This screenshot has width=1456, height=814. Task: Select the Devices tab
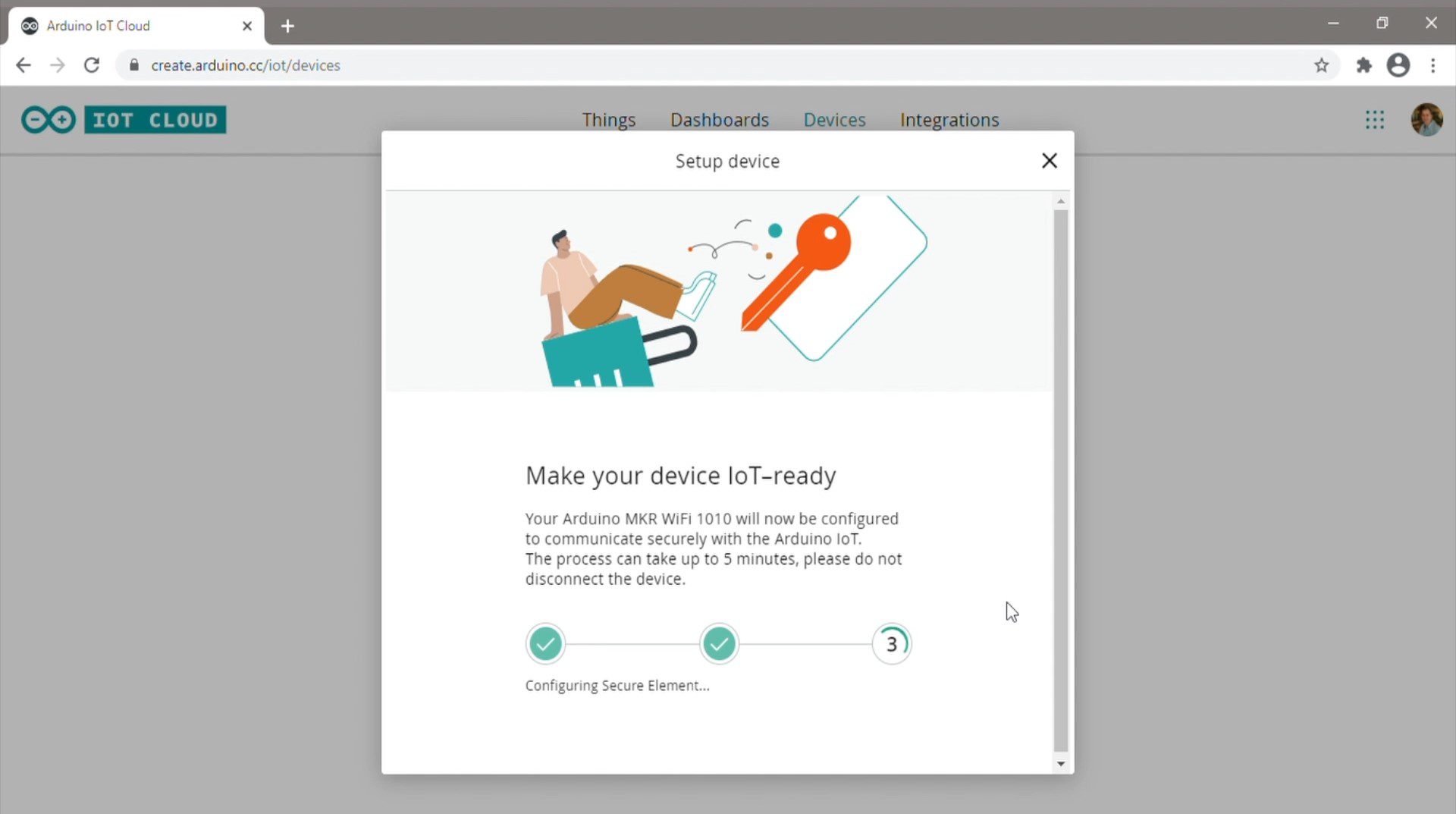coord(834,120)
